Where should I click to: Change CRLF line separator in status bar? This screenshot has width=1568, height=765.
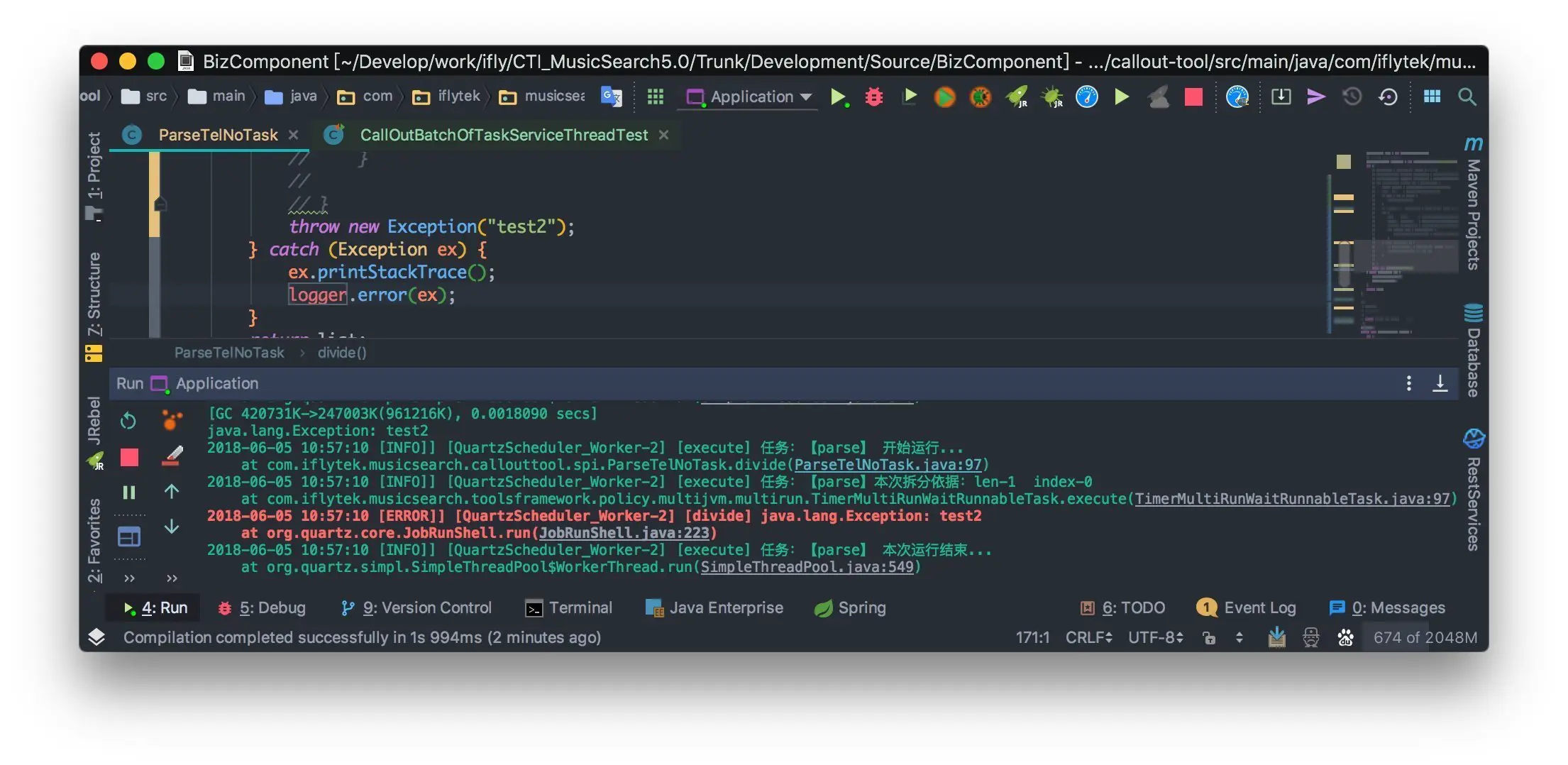tap(1088, 637)
